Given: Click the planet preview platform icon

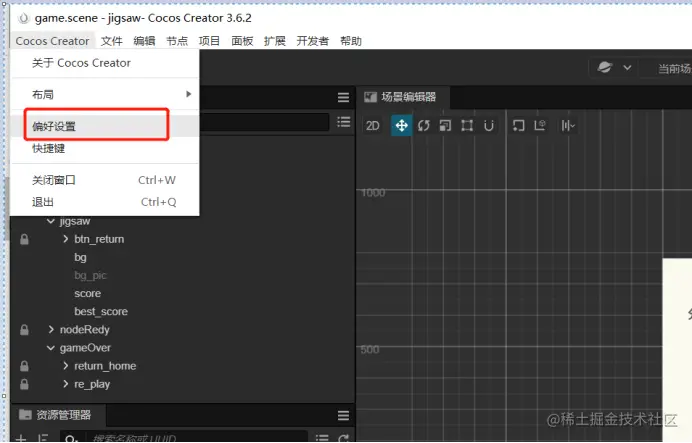Looking at the screenshot, I should point(605,68).
